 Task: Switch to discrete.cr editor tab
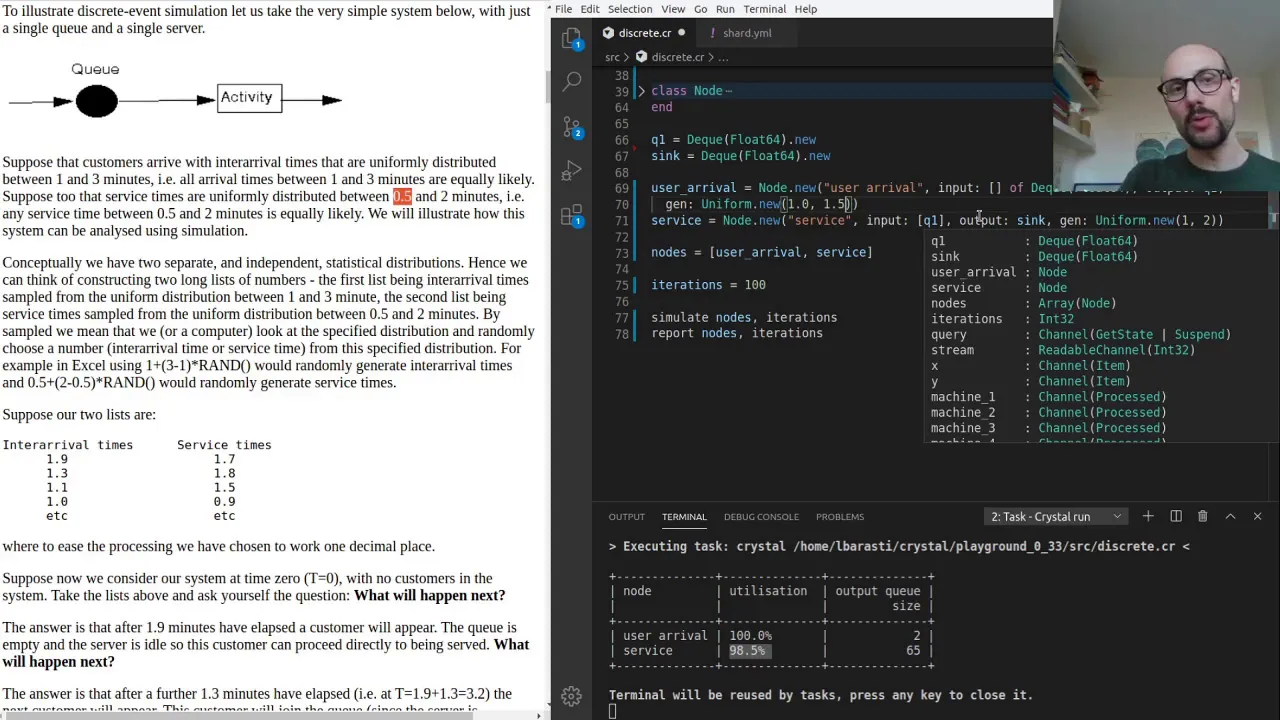click(x=645, y=33)
